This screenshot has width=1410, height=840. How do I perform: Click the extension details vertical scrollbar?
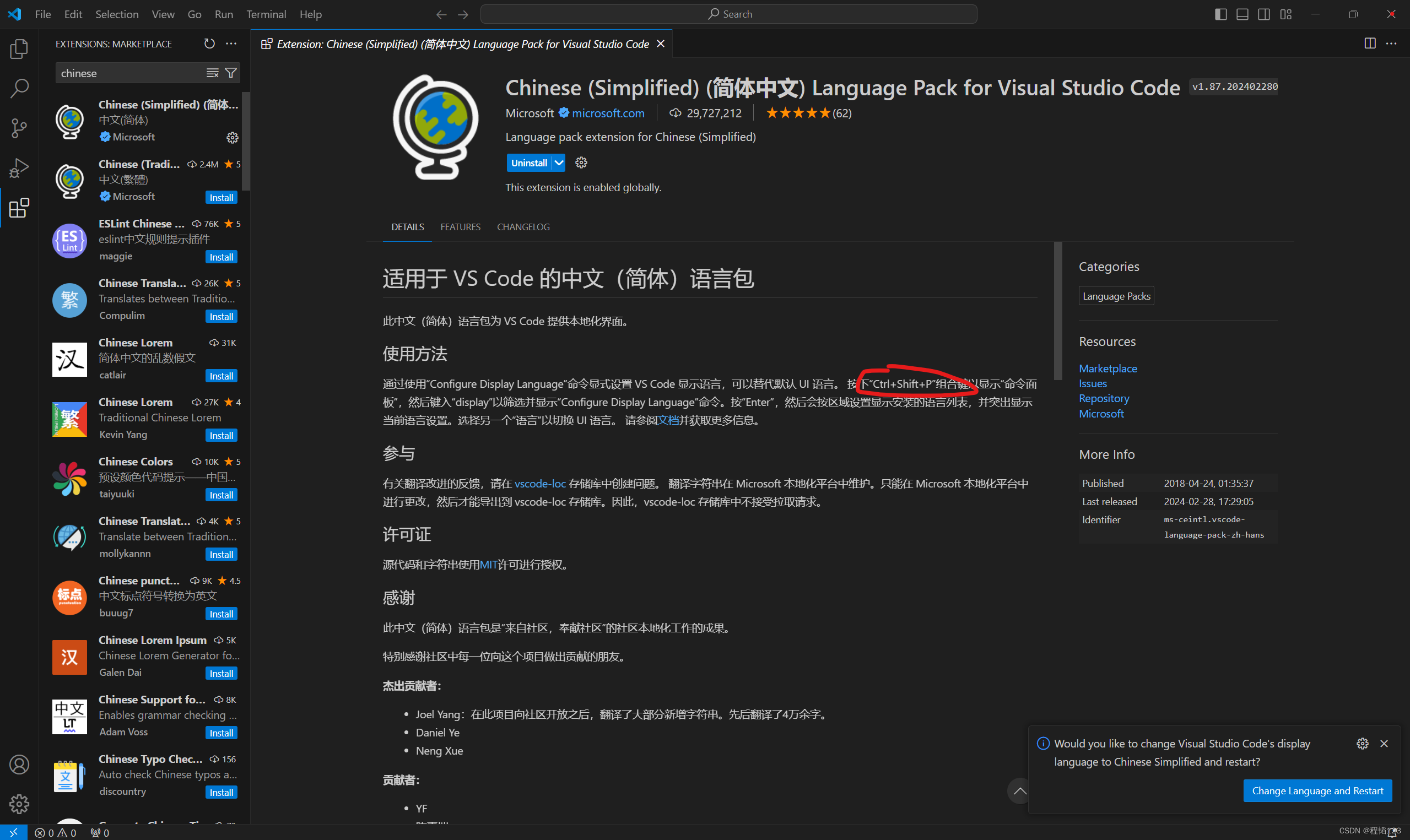pyautogui.click(x=1058, y=311)
